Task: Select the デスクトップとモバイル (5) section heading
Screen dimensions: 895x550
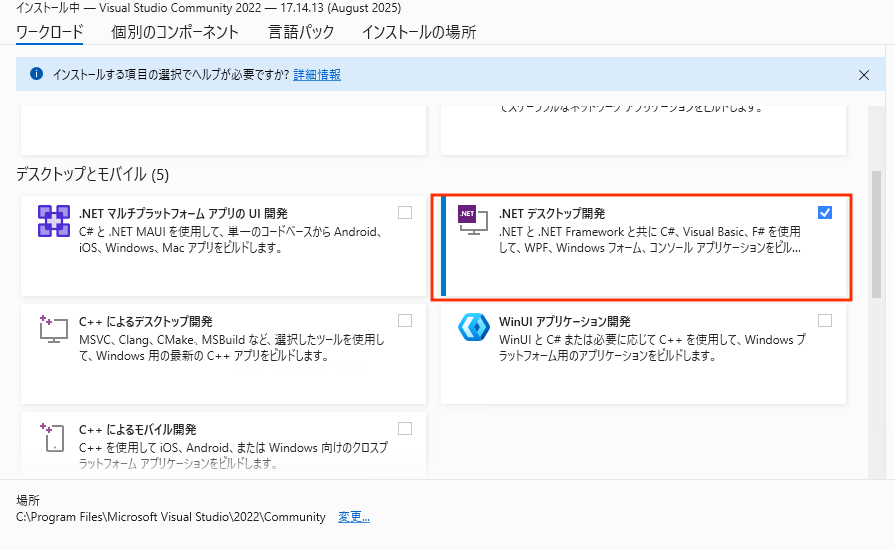Action: (x=93, y=175)
